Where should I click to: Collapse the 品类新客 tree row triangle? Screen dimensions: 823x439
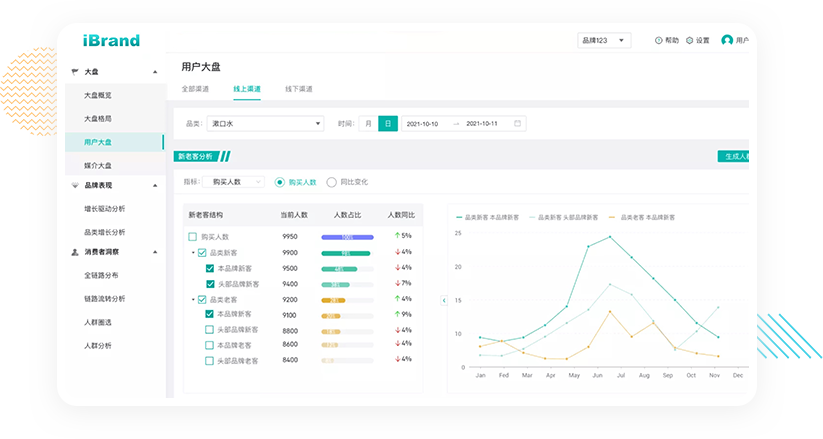click(x=193, y=253)
